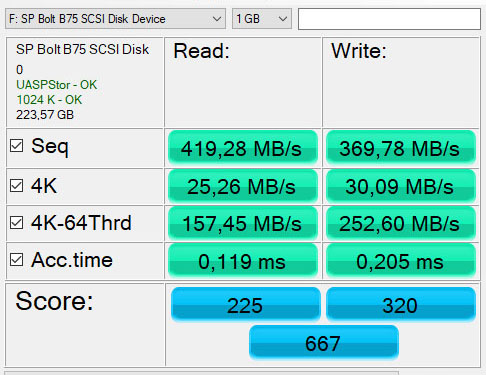Click the Seq read result 419,28 MB/s
Screen dimensions: 486x375
pos(243,148)
